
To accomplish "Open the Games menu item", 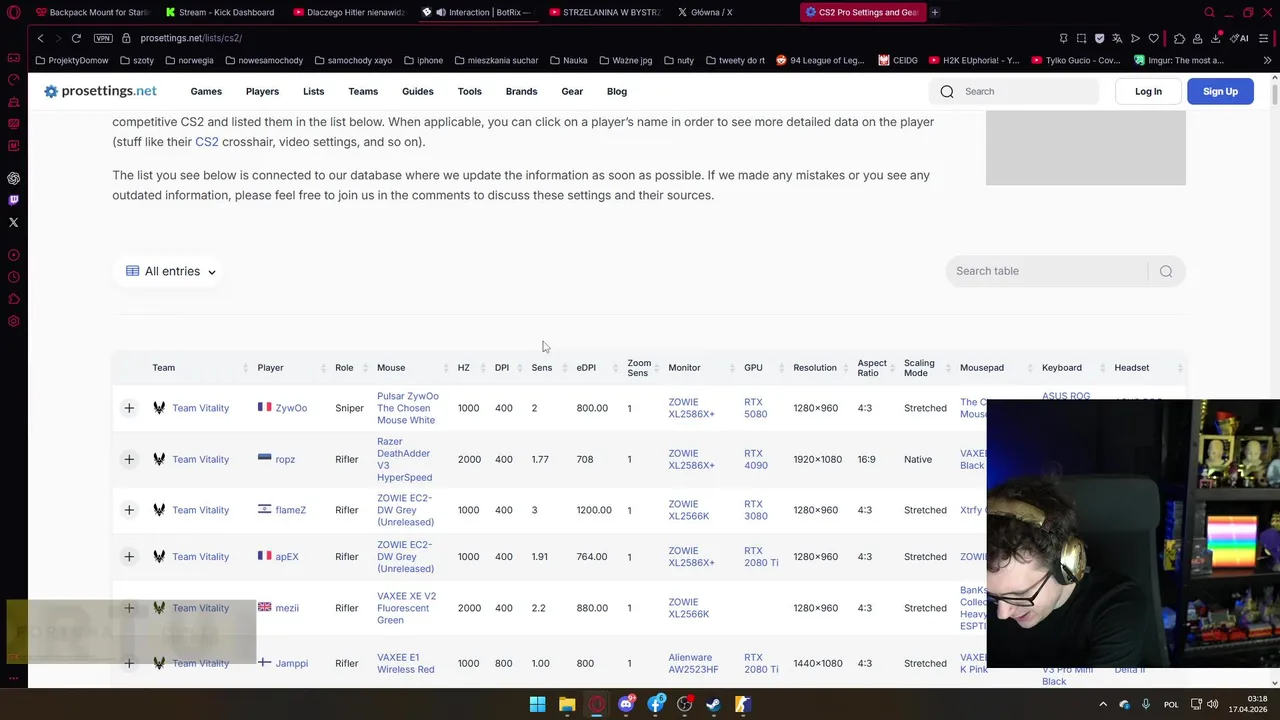I will [x=206, y=91].
